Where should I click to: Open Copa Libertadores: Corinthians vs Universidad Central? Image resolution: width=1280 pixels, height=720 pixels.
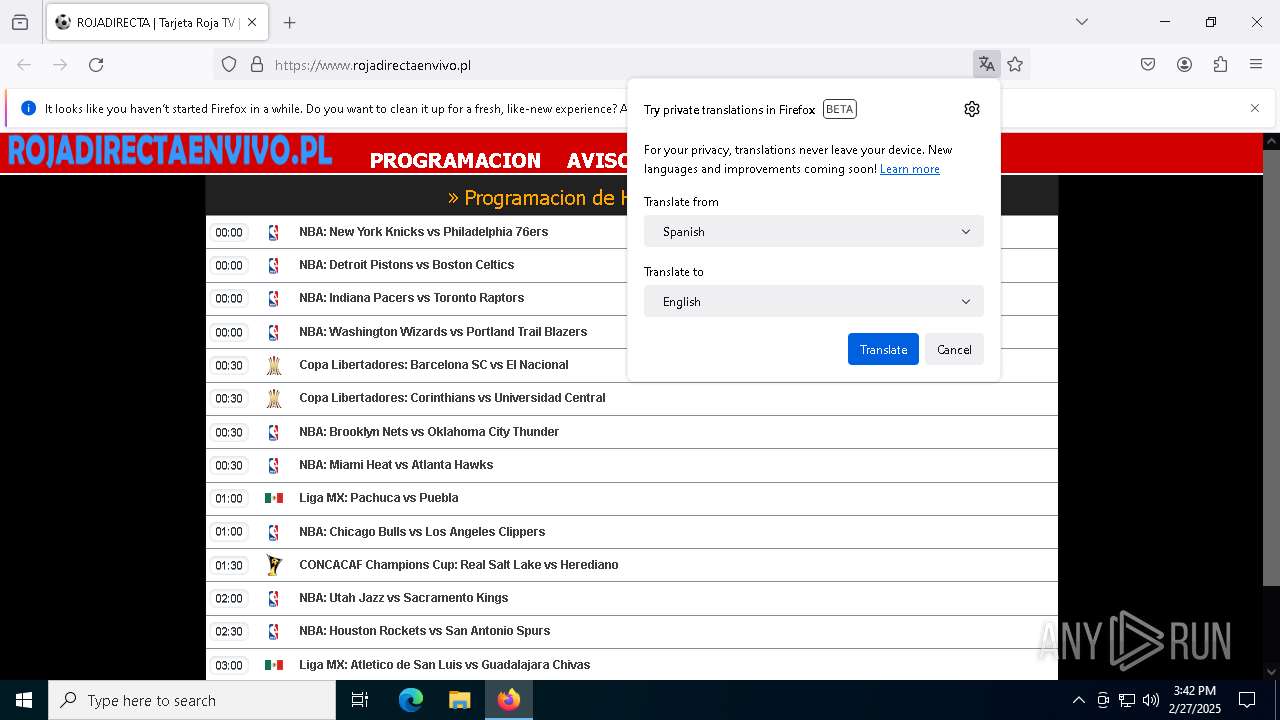pyautogui.click(x=452, y=398)
